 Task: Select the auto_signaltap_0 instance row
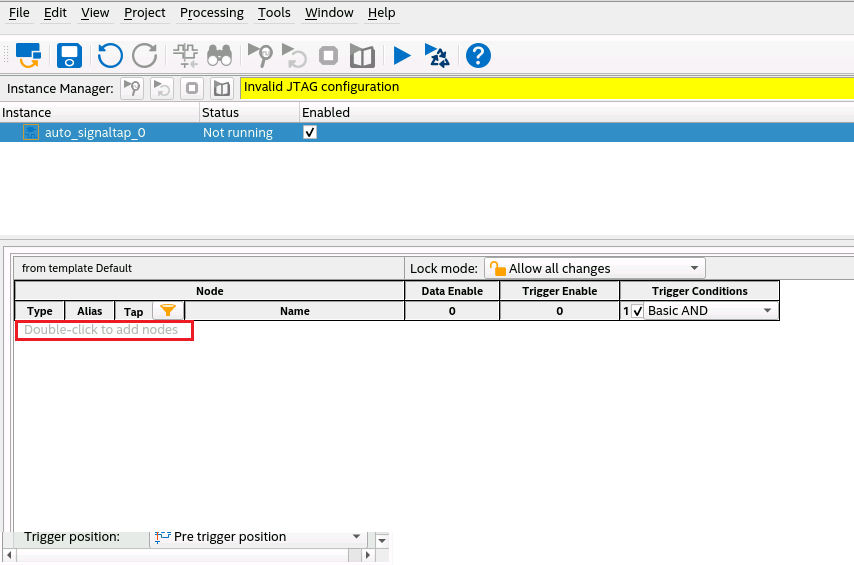click(x=95, y=132)
